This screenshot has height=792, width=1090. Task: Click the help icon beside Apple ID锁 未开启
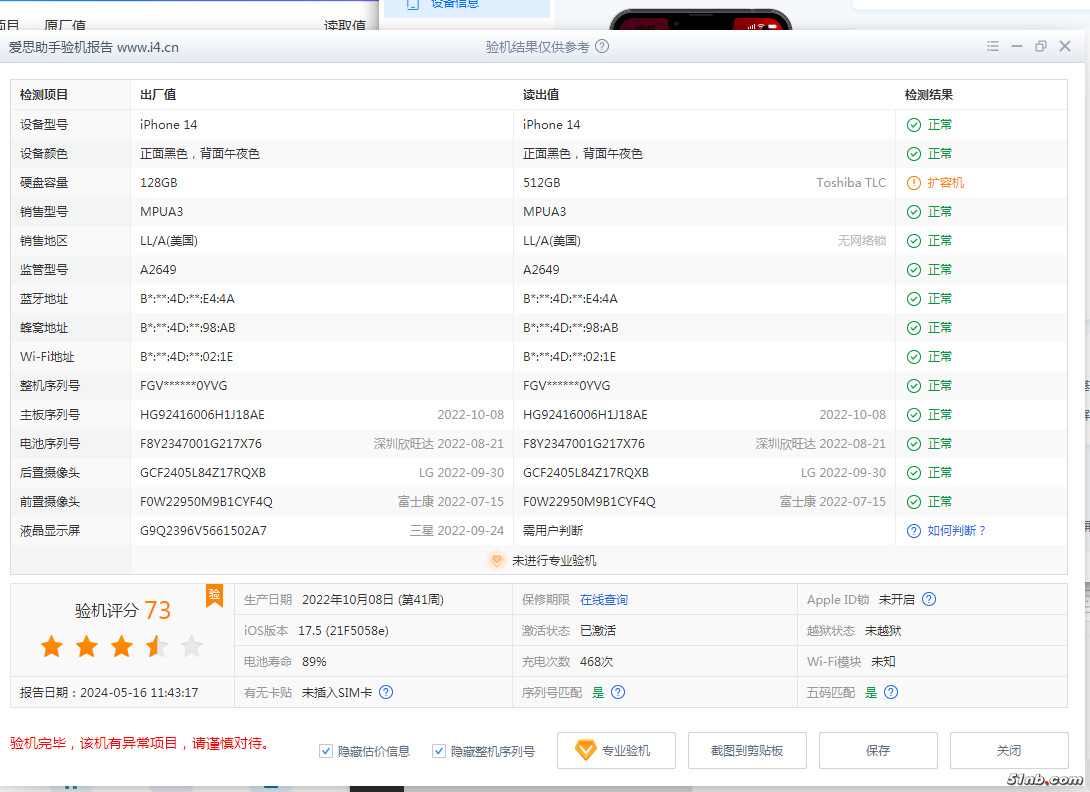pos(929,600)
